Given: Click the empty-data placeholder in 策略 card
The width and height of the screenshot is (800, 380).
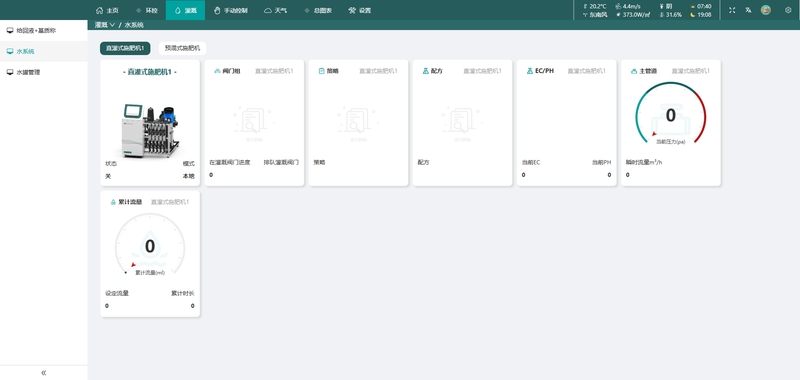Looking at the screenshot, I should click(x=358, y=123).
